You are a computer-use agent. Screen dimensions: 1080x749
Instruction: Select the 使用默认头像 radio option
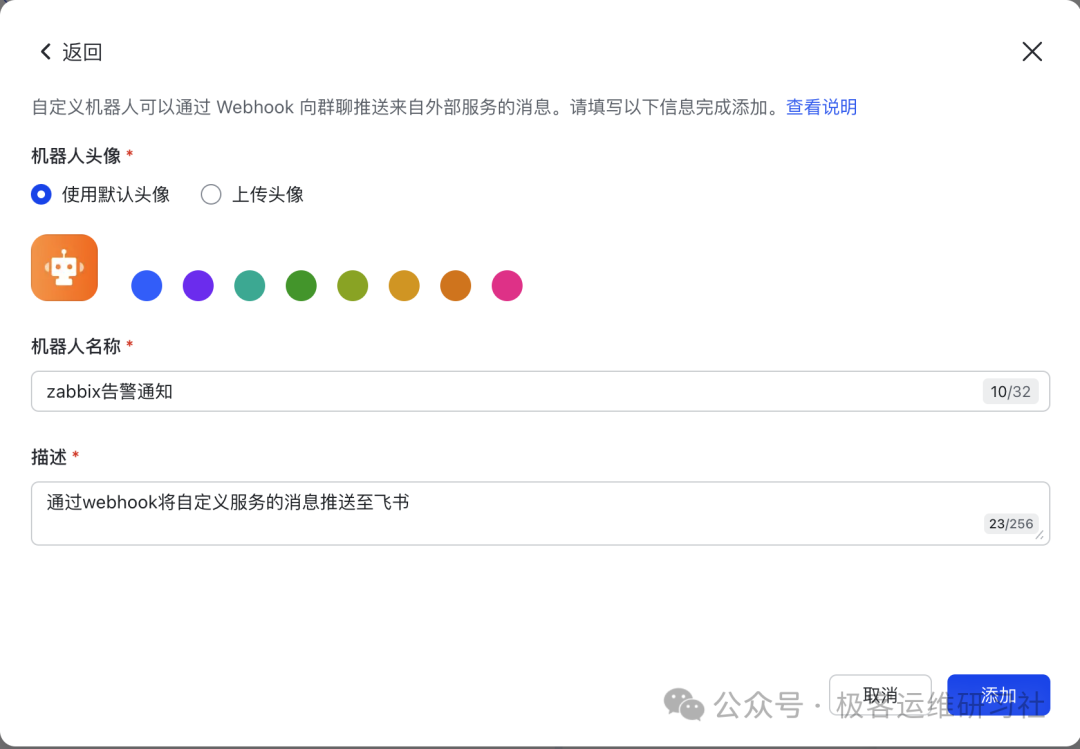tap(41, 195)
